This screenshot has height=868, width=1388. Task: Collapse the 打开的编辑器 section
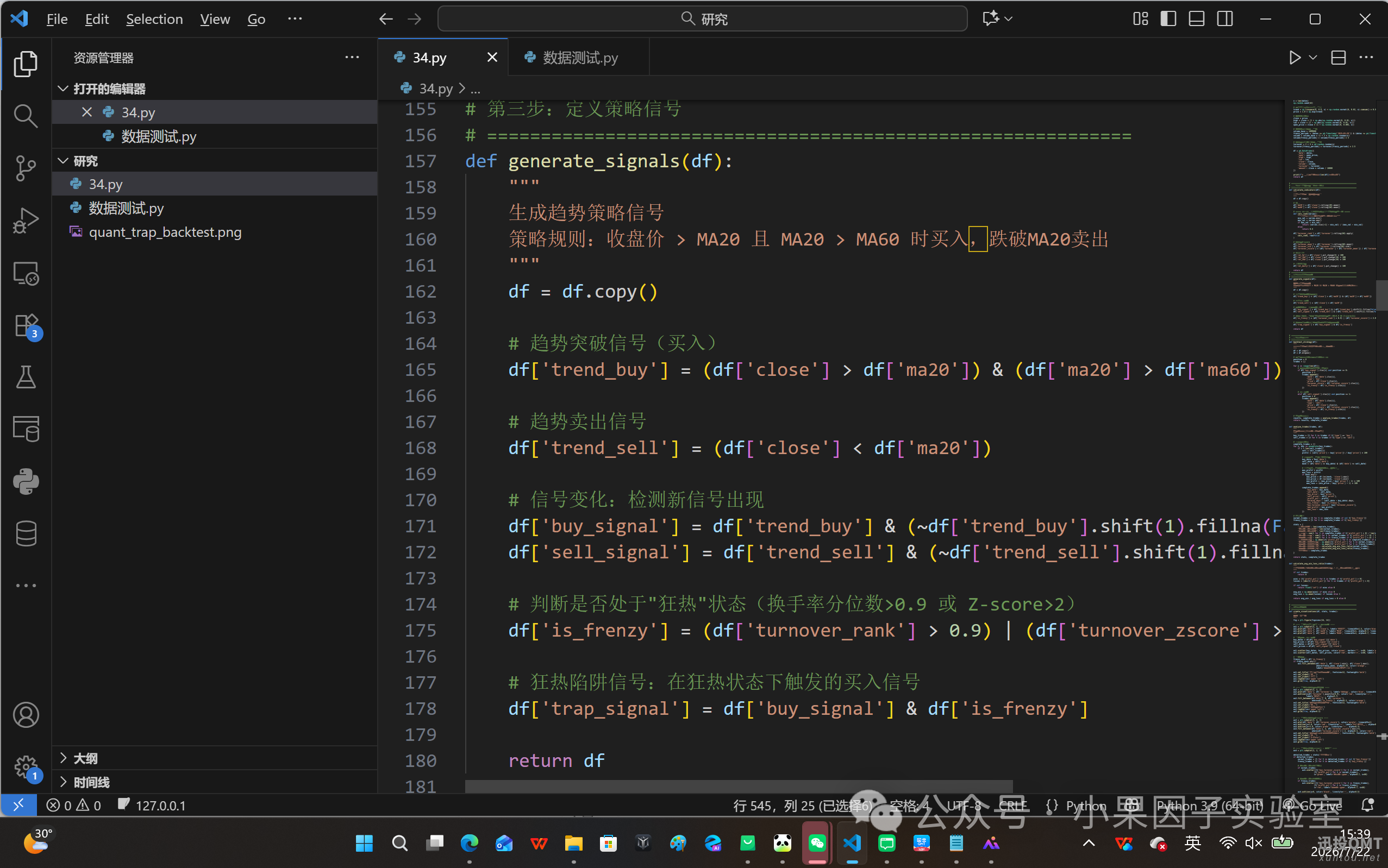point(215,89)
